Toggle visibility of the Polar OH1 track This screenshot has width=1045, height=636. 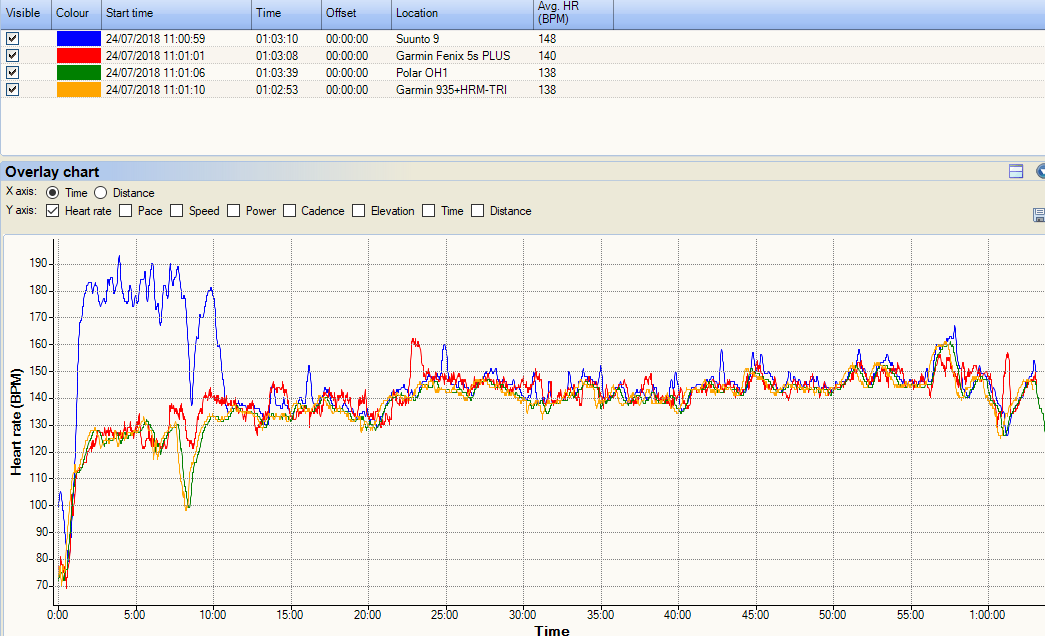tap(12, 73)
